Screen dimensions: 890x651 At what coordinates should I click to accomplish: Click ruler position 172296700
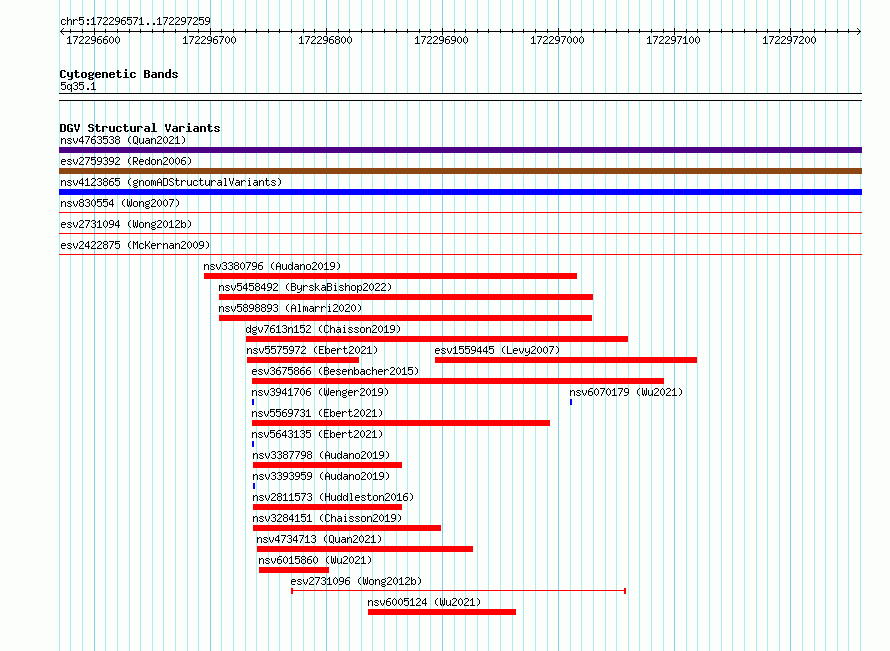[209, 40]
